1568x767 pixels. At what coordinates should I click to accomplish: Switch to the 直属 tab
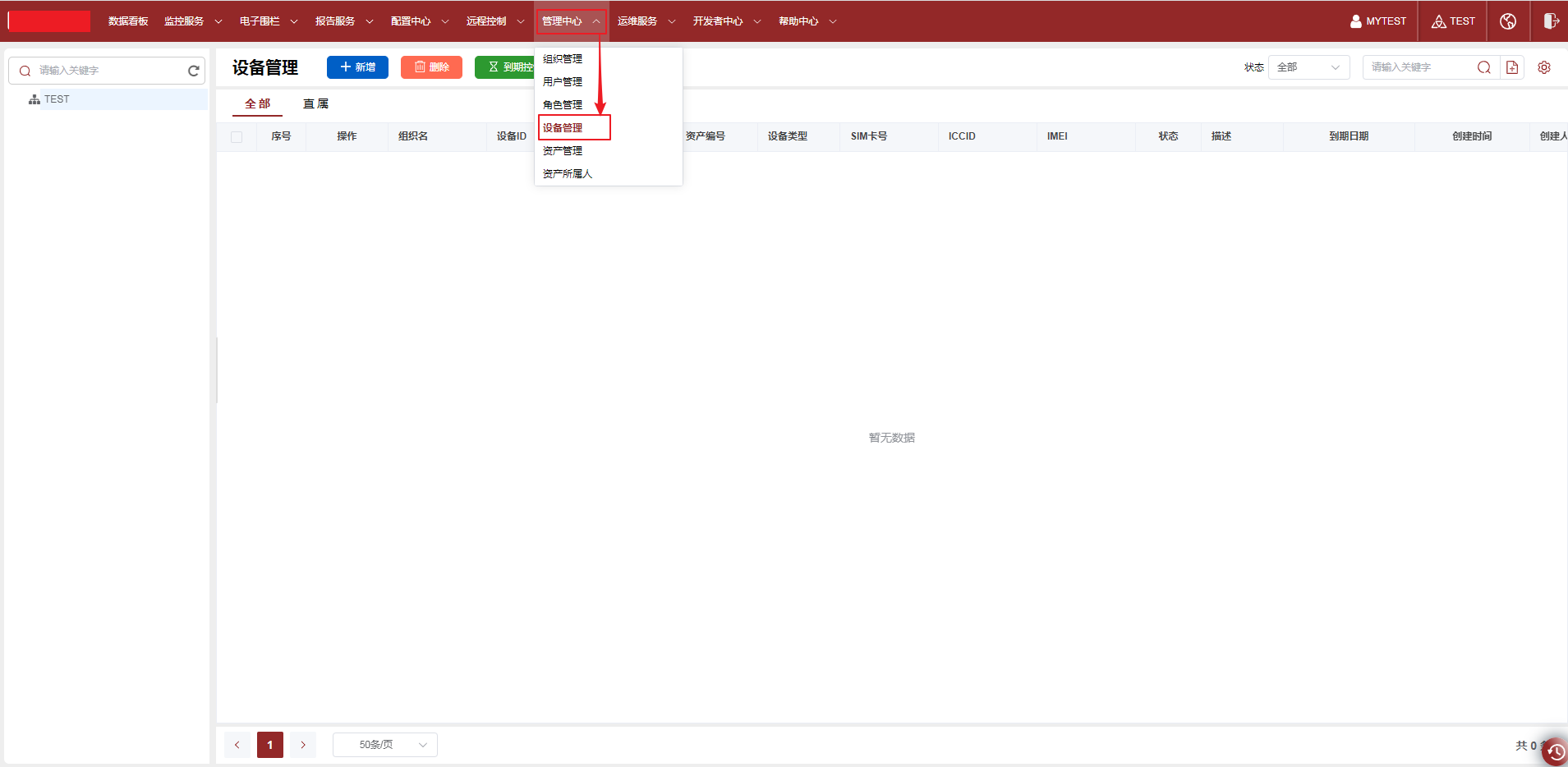point(315,103)
